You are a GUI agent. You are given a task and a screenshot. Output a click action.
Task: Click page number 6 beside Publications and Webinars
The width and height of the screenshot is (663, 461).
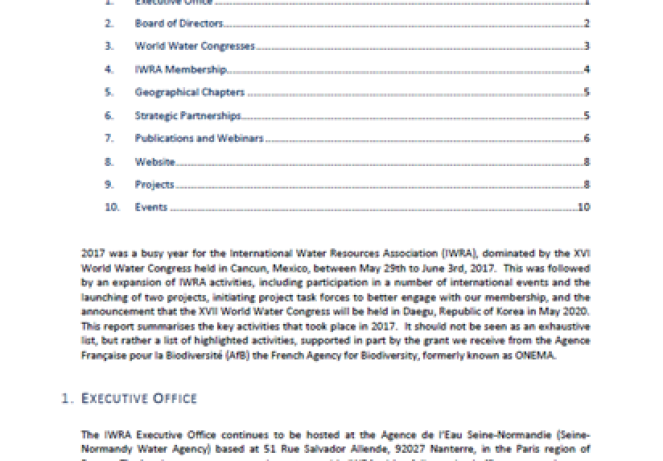coord(586,138)
